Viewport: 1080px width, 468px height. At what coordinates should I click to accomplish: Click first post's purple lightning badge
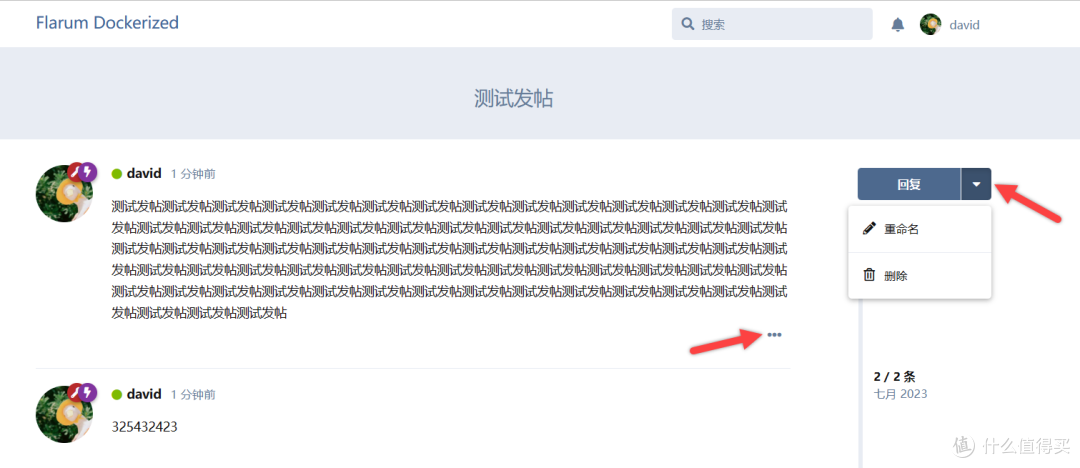click(x=87, y=172)
